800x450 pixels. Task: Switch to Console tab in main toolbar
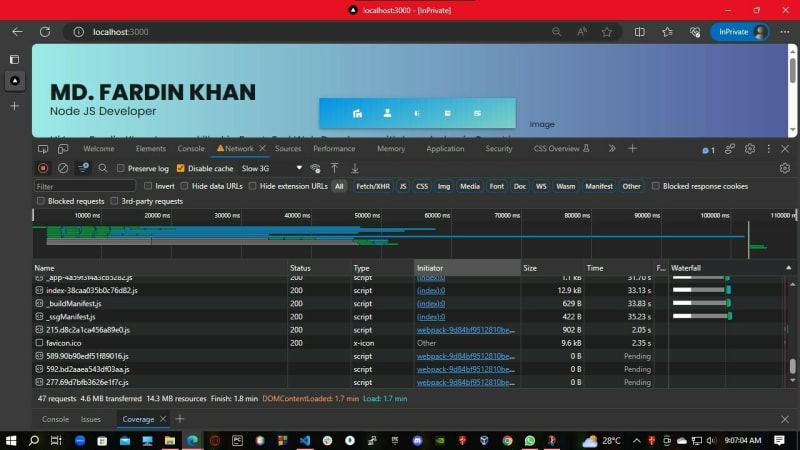pyautogui.click(x=191, y=148)
